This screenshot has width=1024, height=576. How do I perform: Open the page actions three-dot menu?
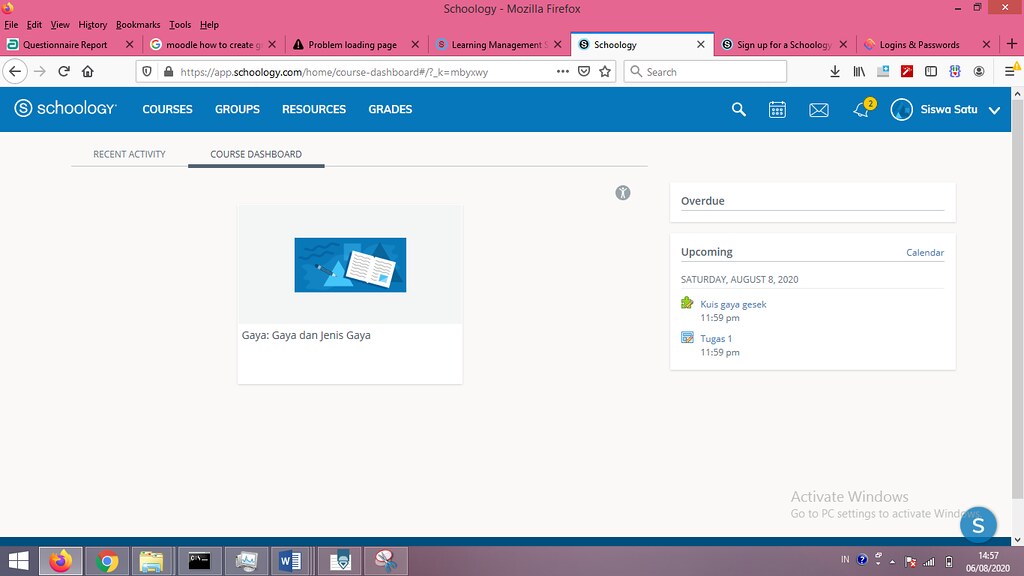pos(562,72)
